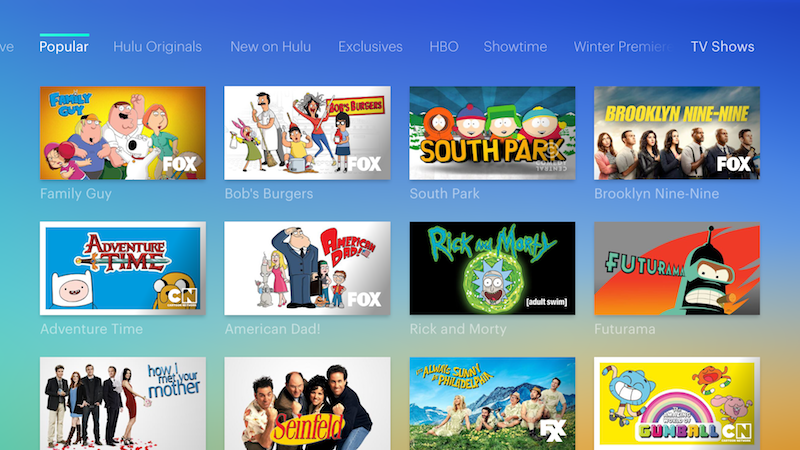Select the Popular tab
Screen dimensions: 800x450
coord(64,46)
